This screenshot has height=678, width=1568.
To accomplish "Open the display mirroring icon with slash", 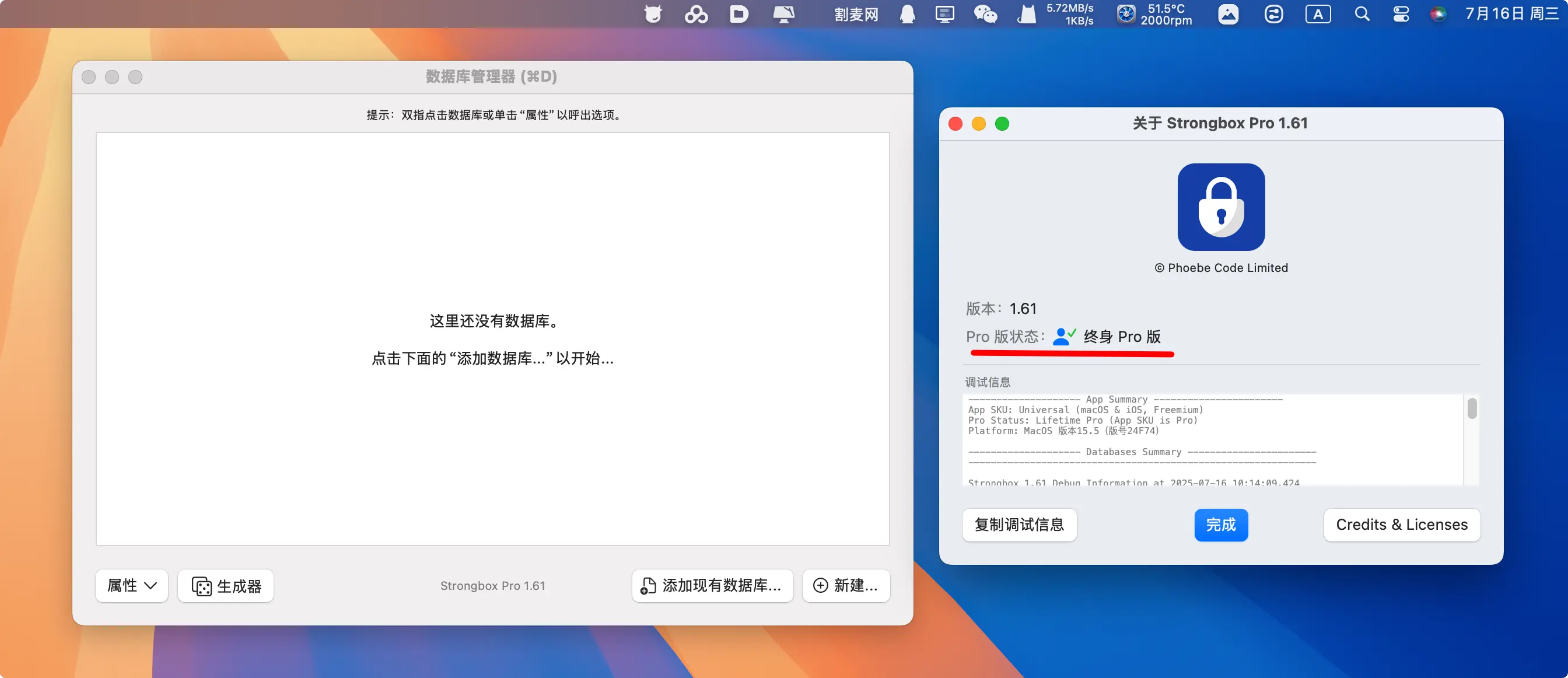I will coord(783,14).
